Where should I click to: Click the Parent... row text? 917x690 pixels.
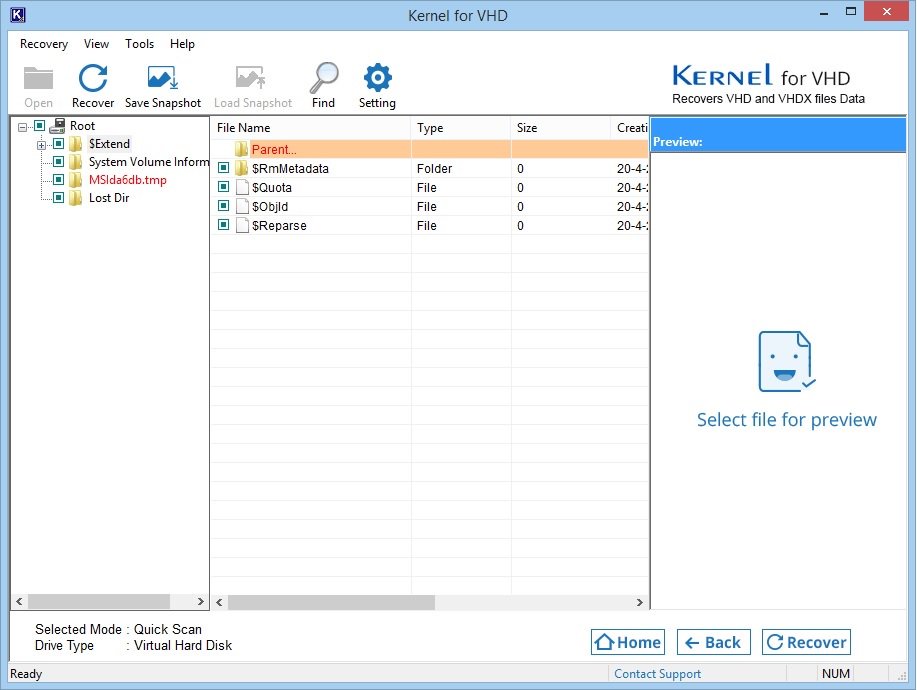[274, 150]
